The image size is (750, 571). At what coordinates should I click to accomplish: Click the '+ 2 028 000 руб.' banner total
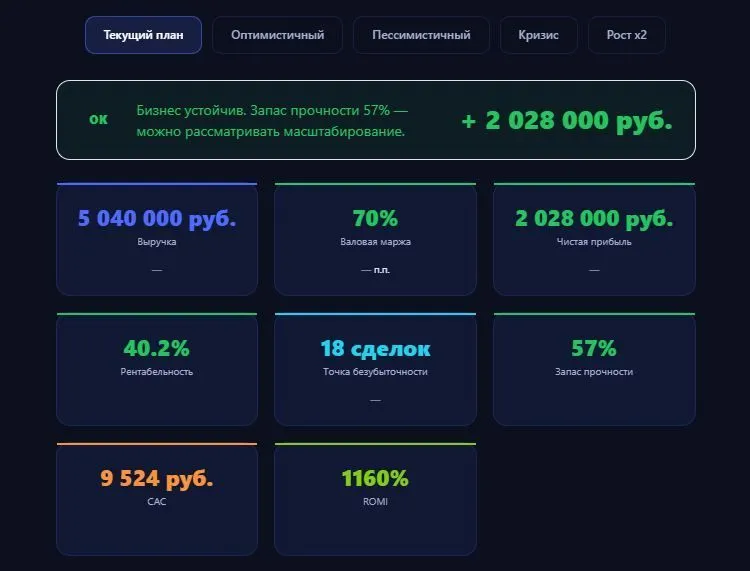(567, 120)
